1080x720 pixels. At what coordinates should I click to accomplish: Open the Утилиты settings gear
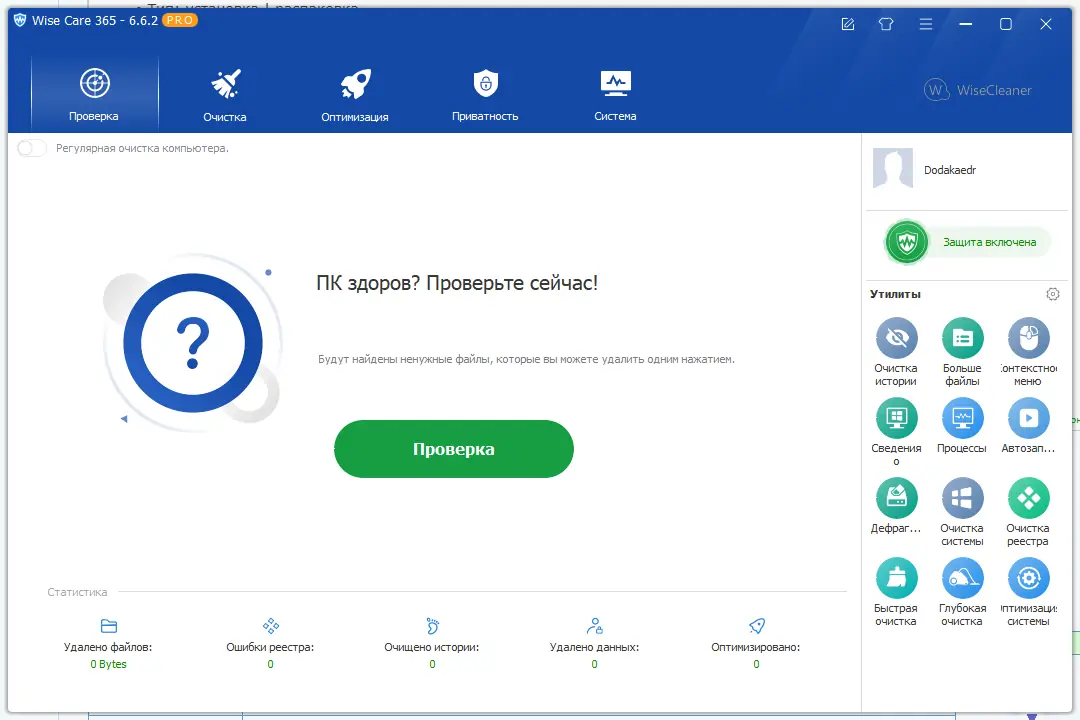1052,294
